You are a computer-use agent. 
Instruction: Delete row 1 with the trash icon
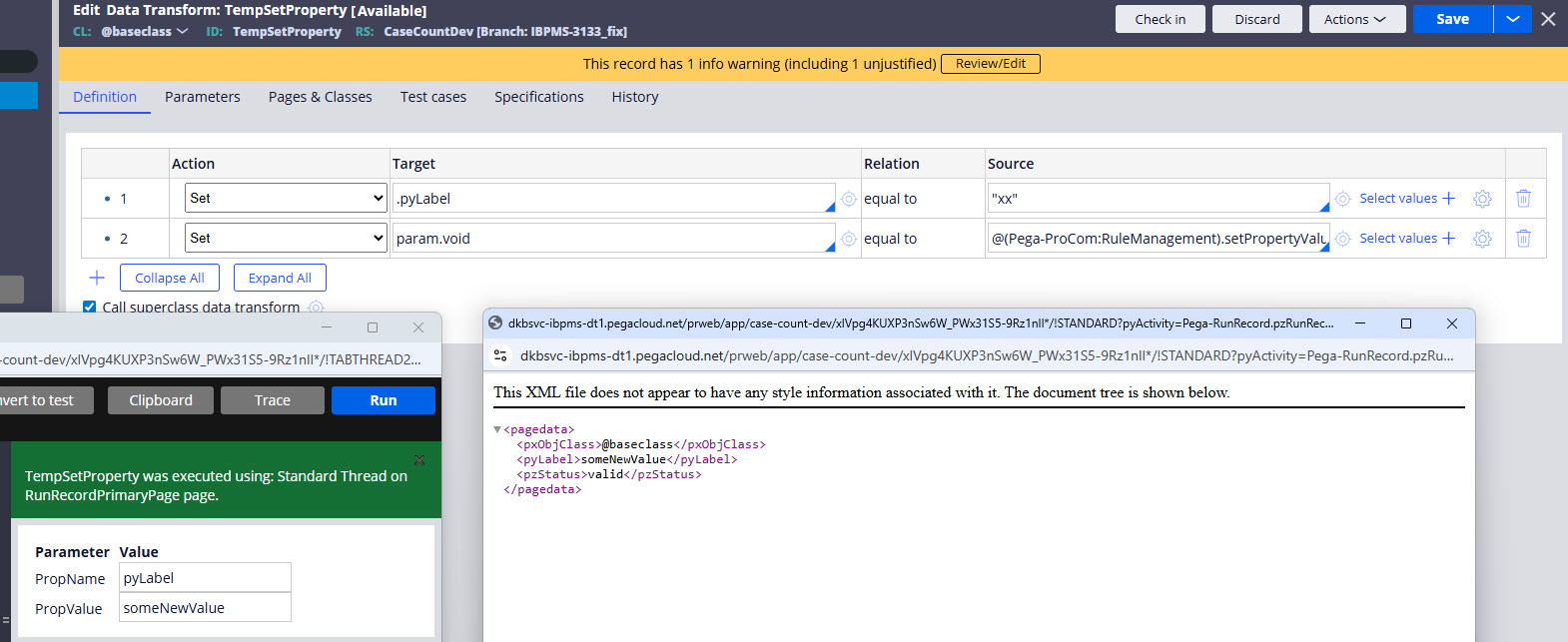tap(1523, 199)
